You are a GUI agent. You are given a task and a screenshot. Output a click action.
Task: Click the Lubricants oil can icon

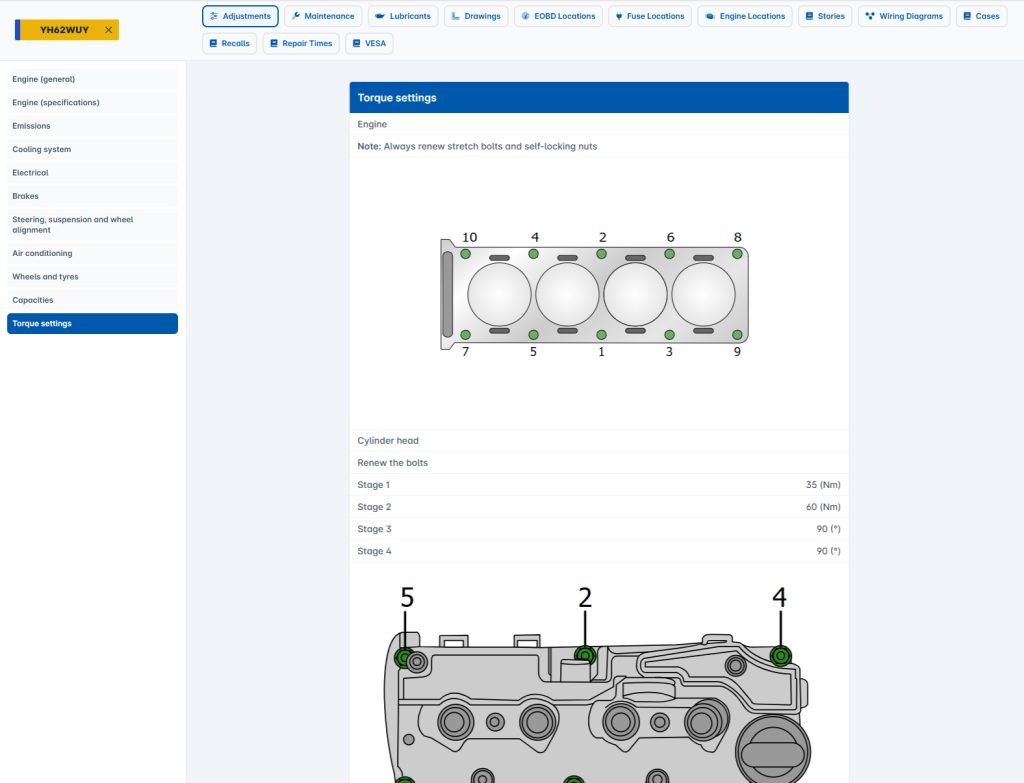coord(380,16)
